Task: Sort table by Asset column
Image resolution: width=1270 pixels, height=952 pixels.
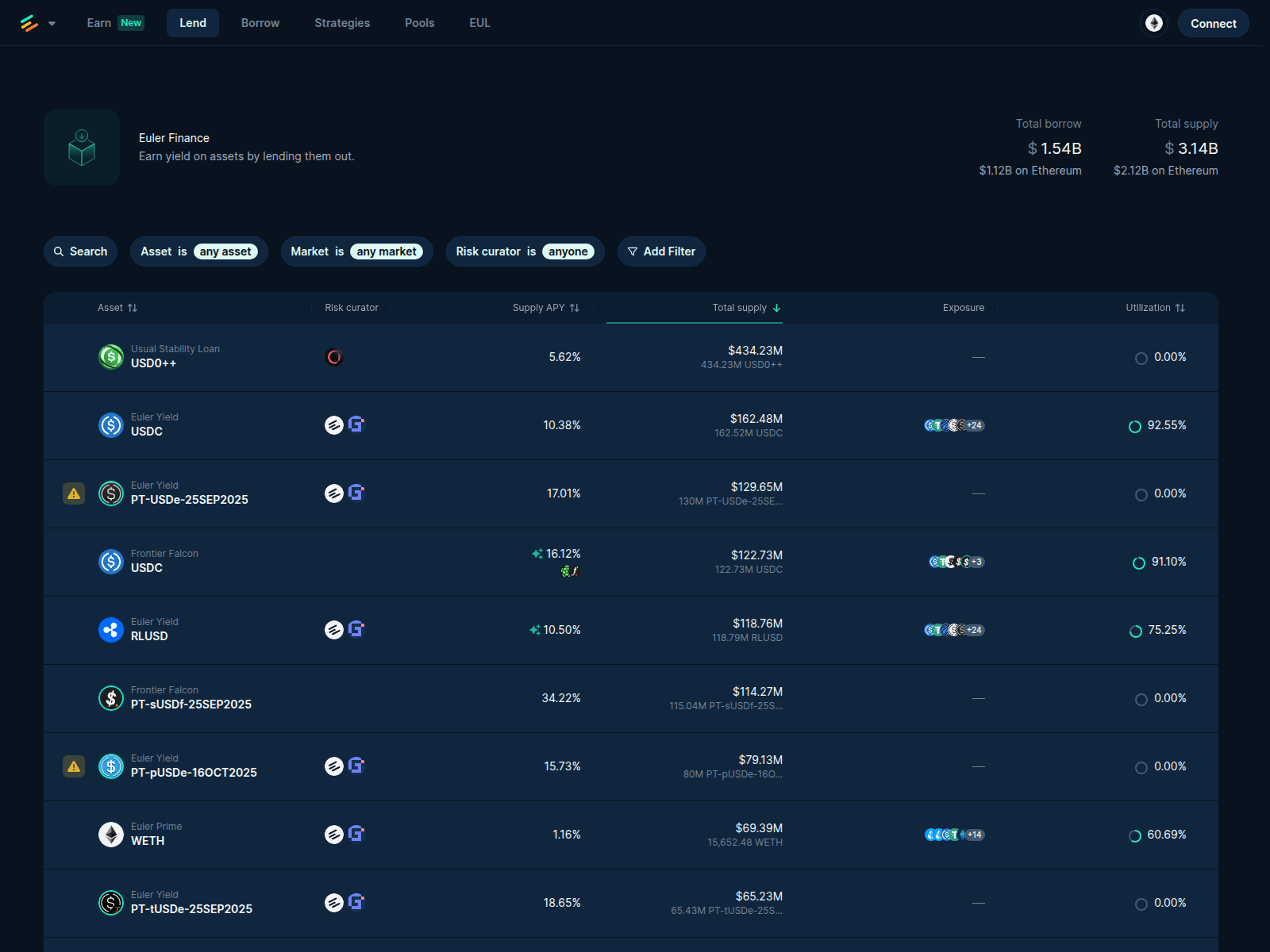Action: (x=117, y=308)
